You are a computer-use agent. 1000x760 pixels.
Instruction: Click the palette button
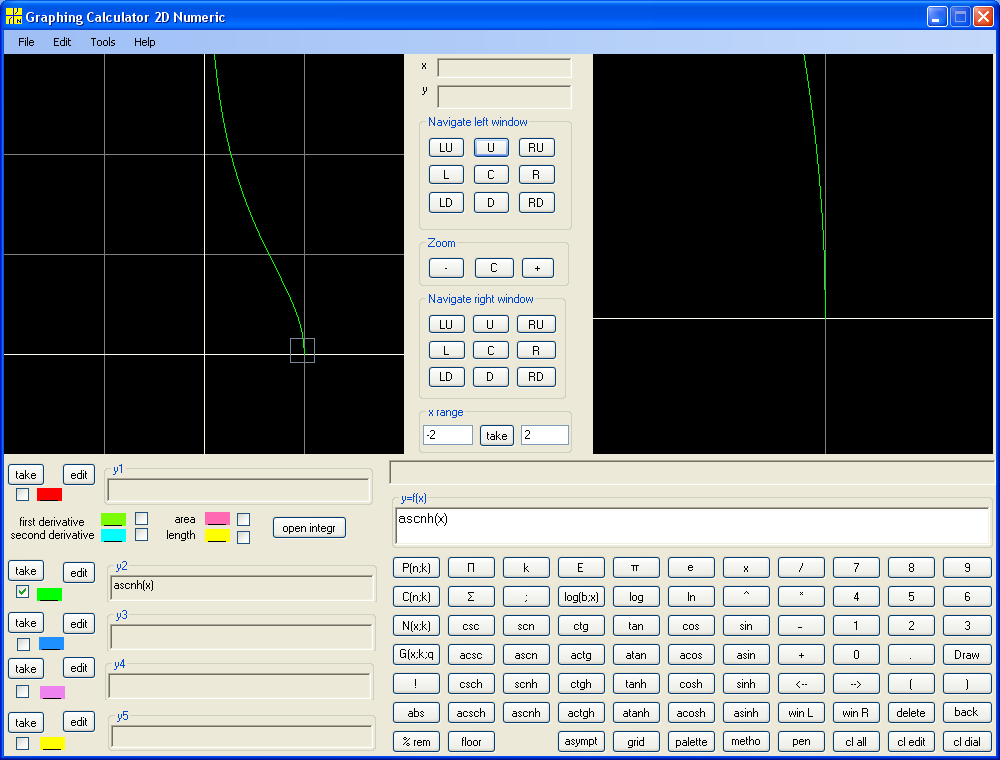691,742
